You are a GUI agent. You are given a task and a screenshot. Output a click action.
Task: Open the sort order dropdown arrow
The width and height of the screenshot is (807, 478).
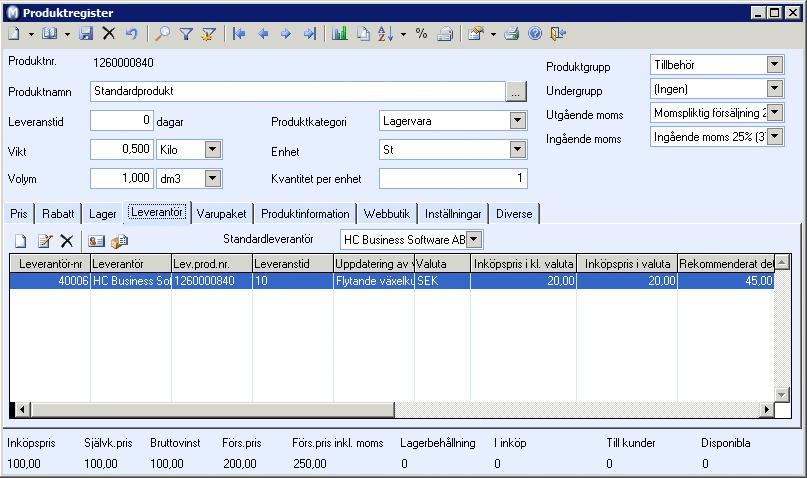click(x=403, y=34)
